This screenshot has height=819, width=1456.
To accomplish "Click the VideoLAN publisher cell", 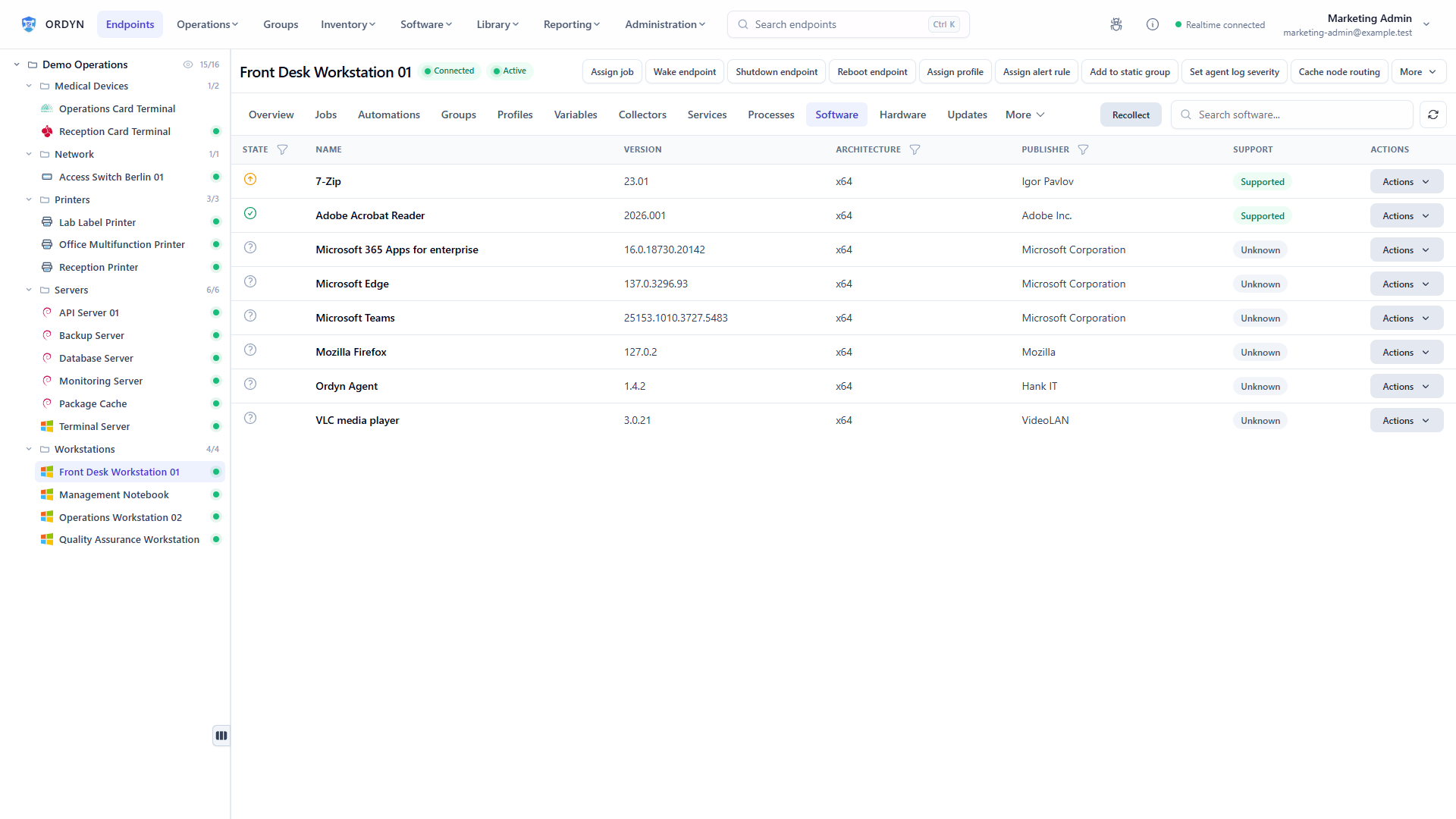I will (1045, 420).
